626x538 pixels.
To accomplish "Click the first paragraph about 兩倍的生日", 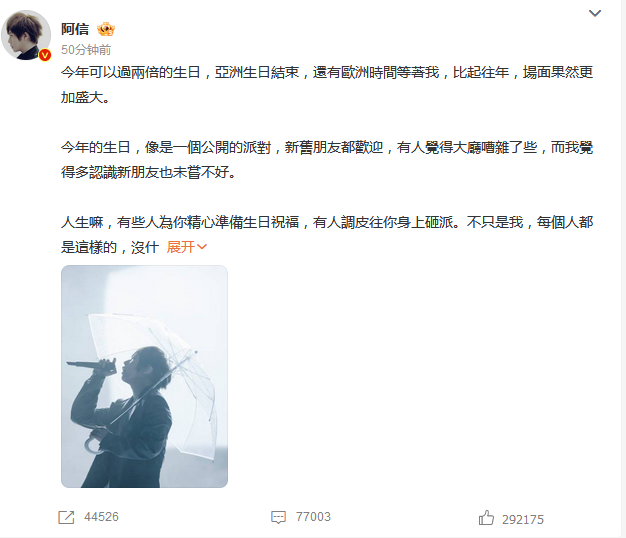I will pos(327,85).
